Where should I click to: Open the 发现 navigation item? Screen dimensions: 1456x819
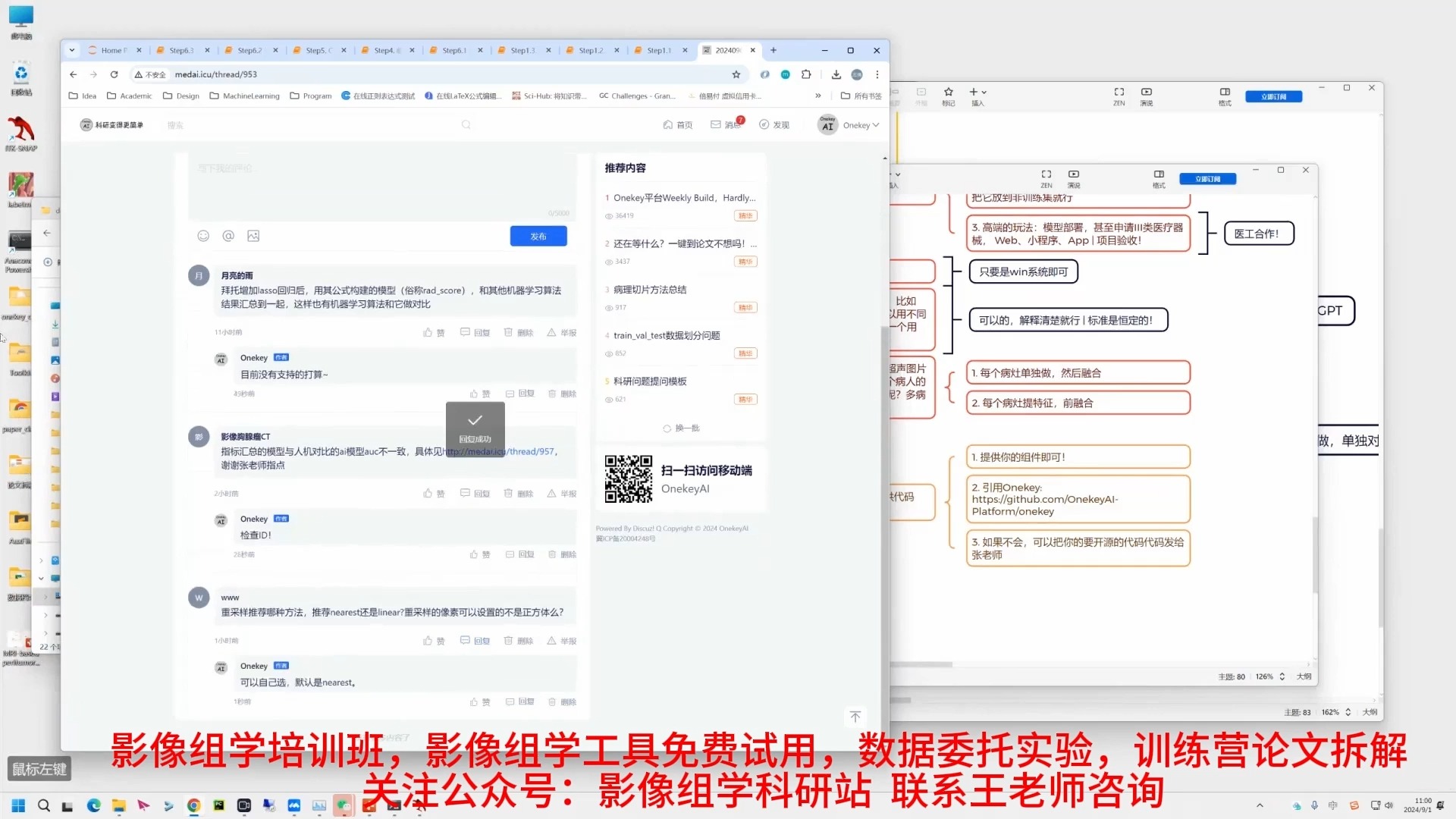click(774, 125)
